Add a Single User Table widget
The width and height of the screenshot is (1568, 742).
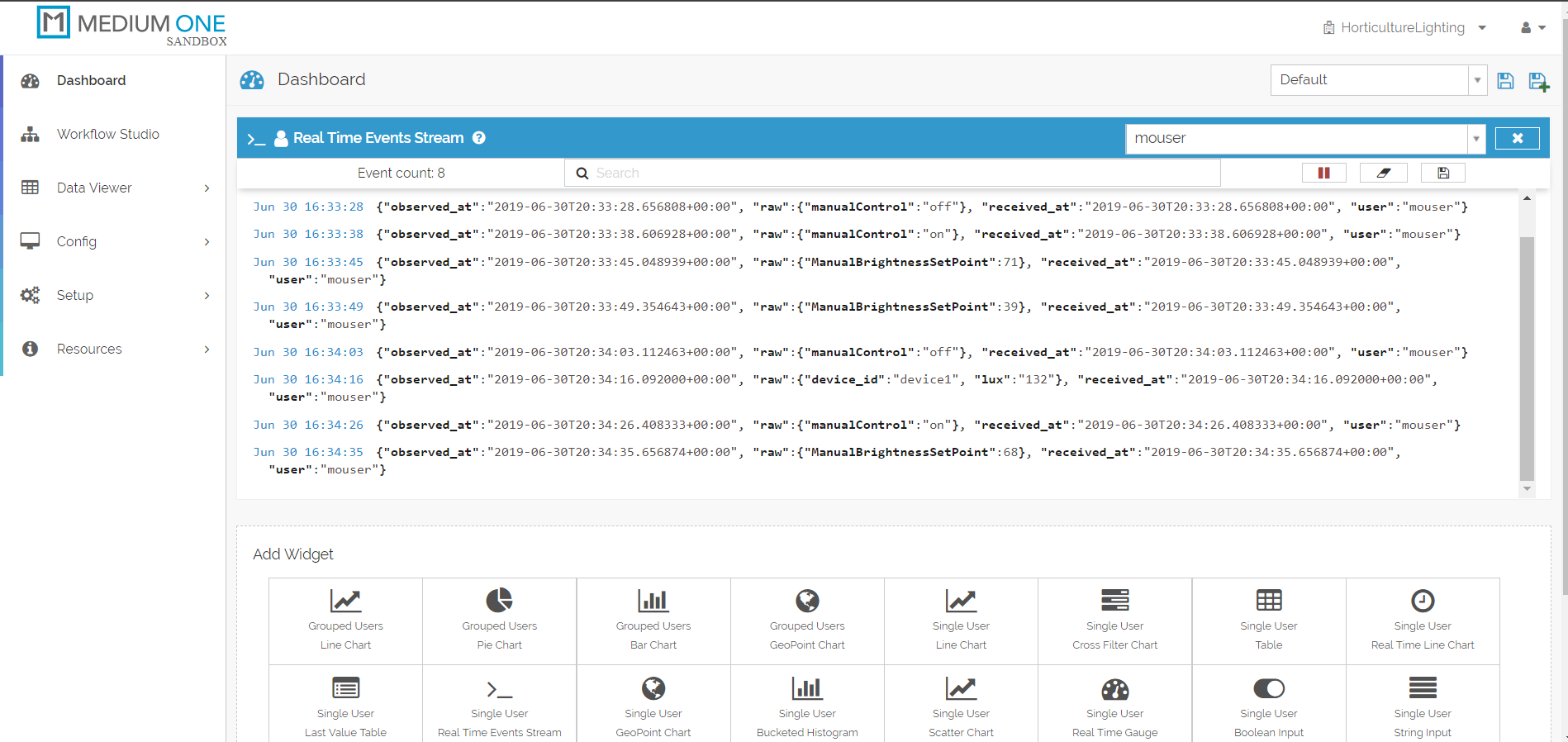click(1268, 621)
